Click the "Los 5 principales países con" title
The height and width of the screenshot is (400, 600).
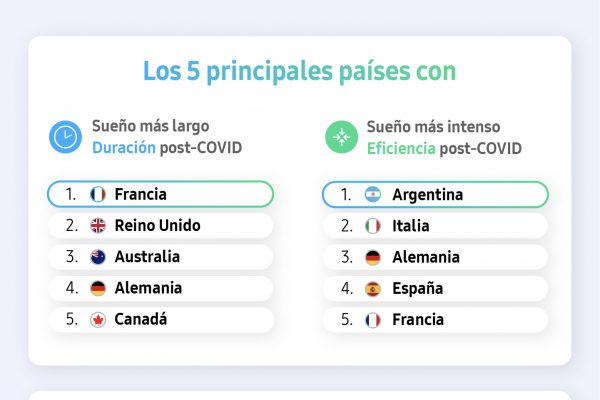[299, 72]
